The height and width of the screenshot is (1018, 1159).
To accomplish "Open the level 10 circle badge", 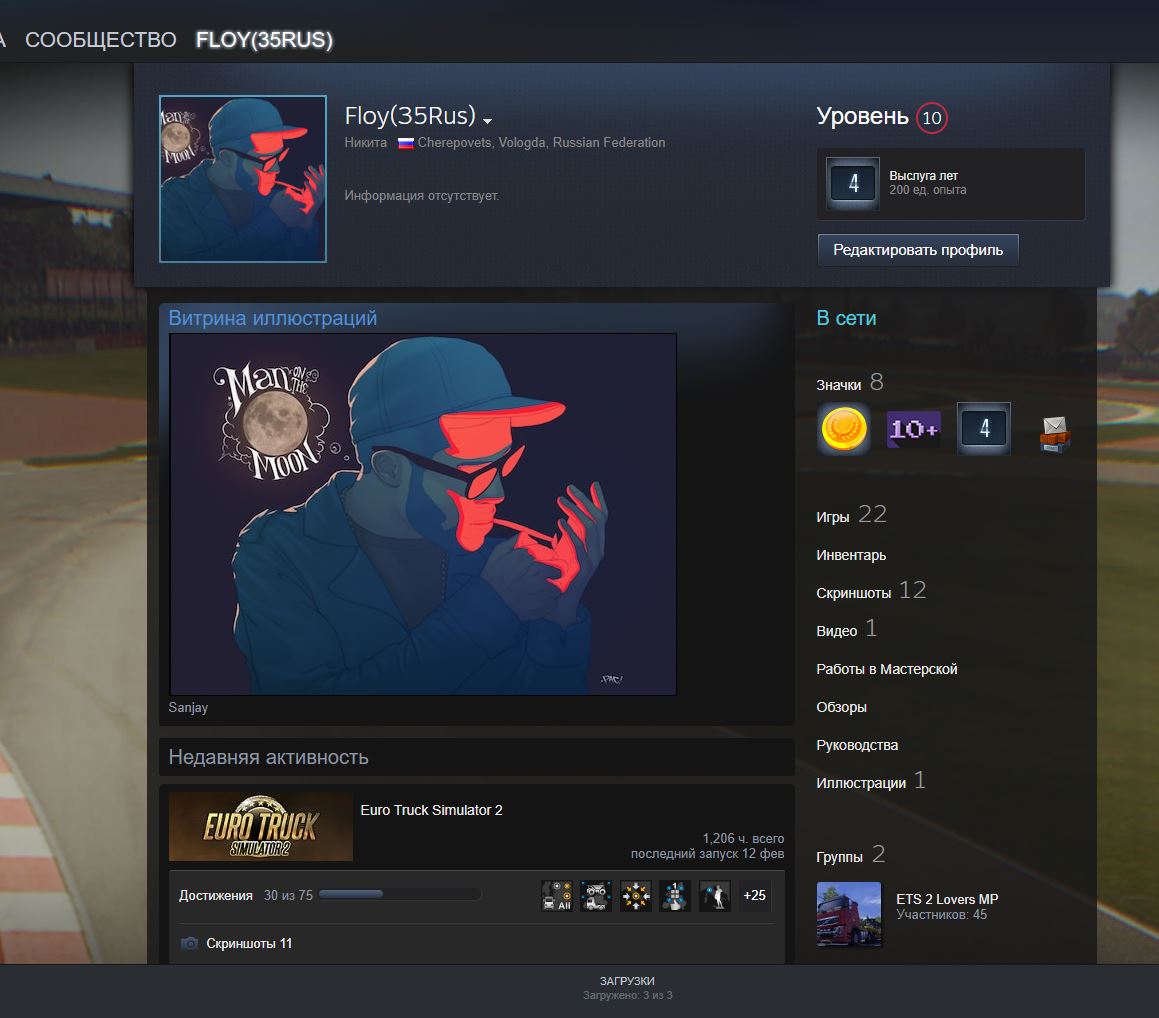I will tap(931, 118).
